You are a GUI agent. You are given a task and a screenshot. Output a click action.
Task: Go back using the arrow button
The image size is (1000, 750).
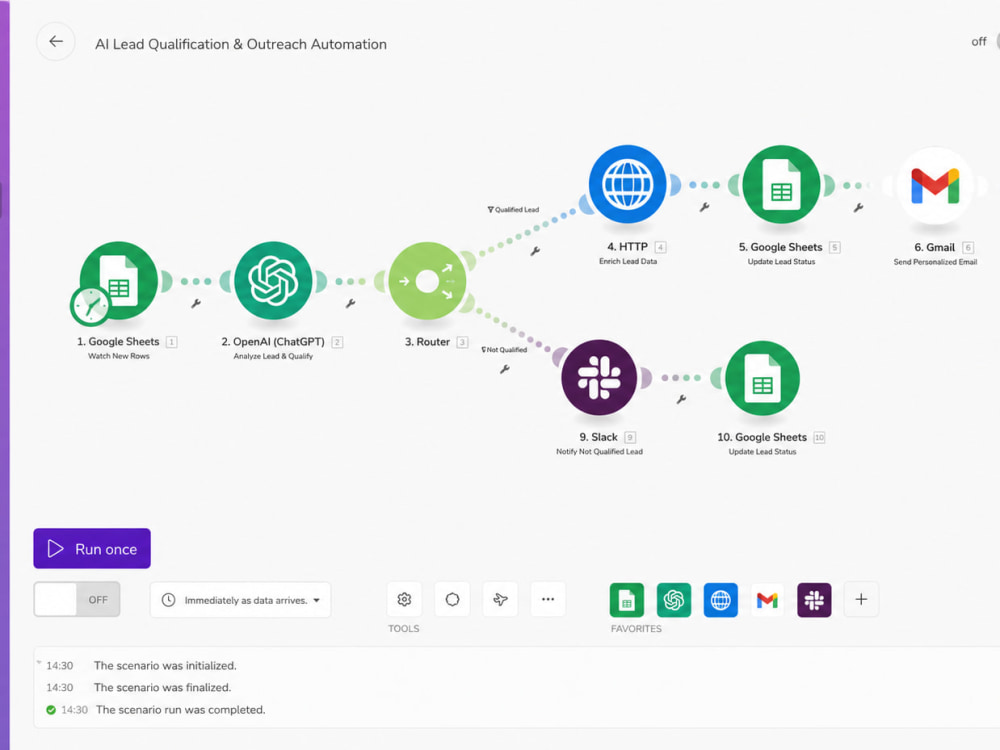click(x=56, y=41)
